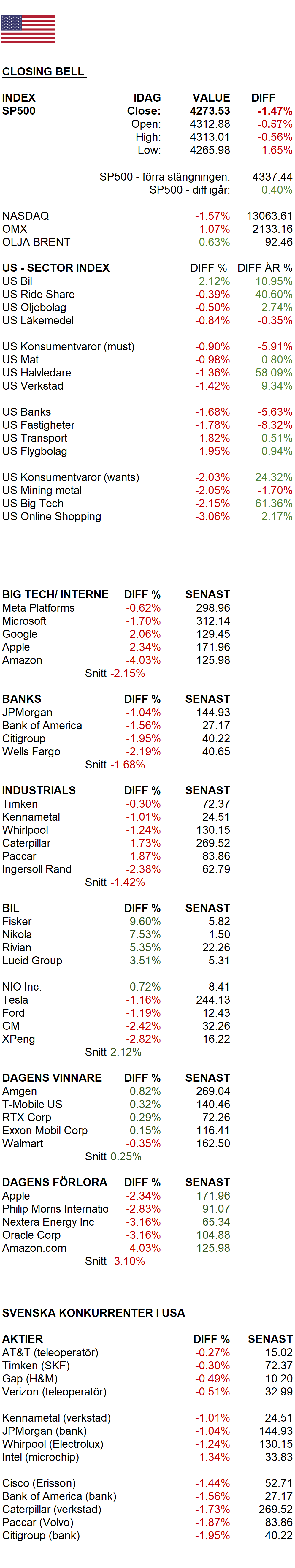The width and height of the screenshot is (295, 1568).
Task: Click Amazon's -4.03% diff value
Action: pos(143,660)
